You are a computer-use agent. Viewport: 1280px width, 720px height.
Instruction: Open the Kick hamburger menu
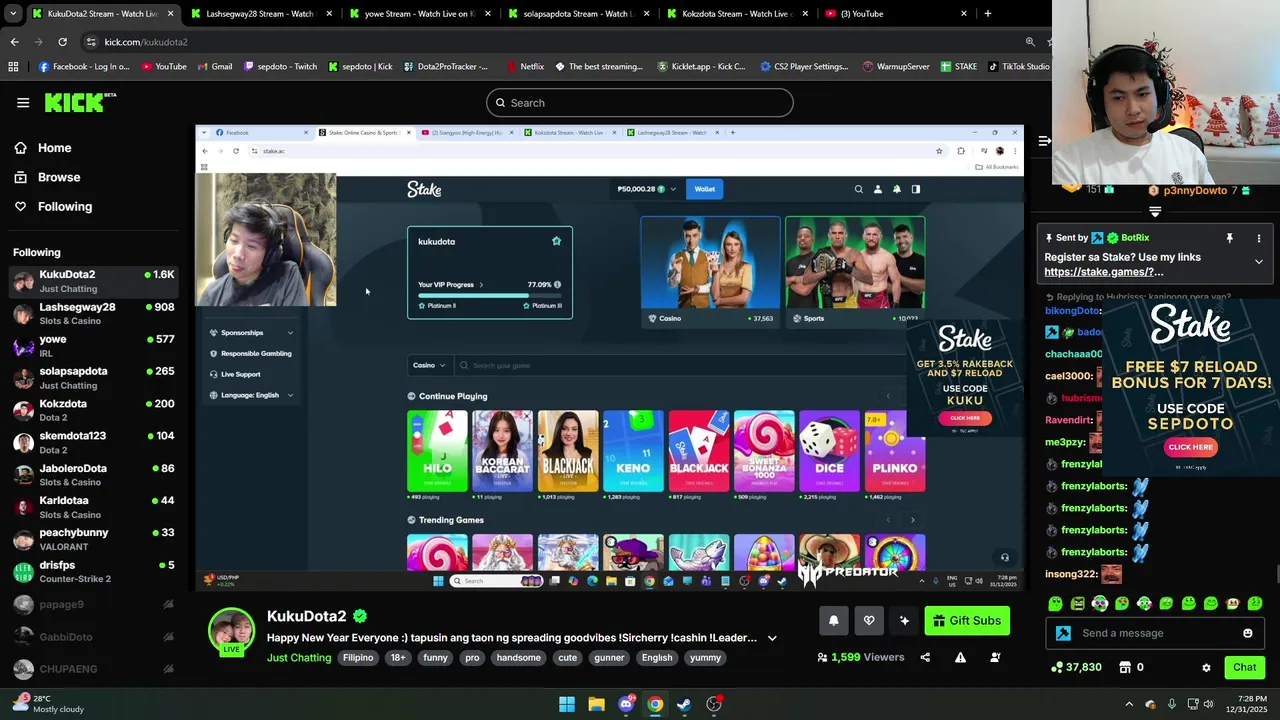[23, 102]
